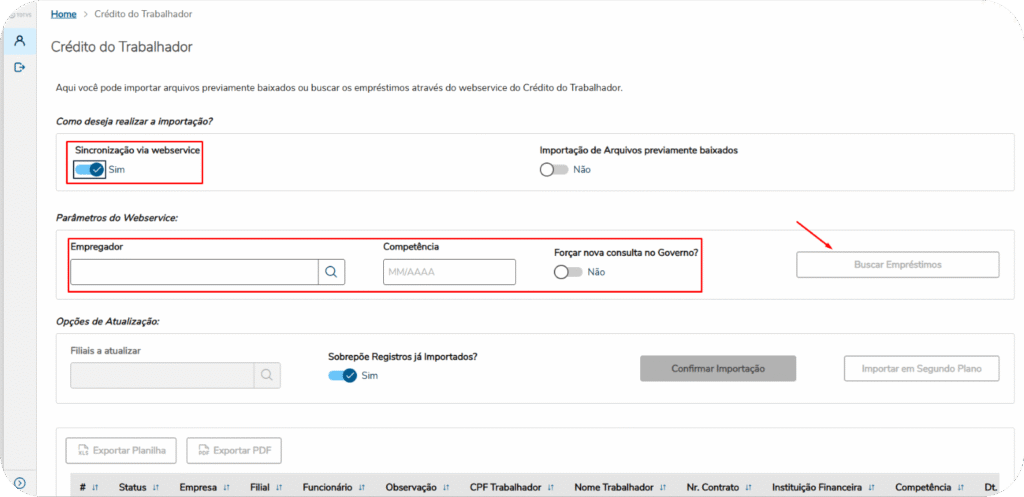Enable Importação de Arquivos previamente baixados
Viewport: 1024px width, 497px height.
(554, 170)
